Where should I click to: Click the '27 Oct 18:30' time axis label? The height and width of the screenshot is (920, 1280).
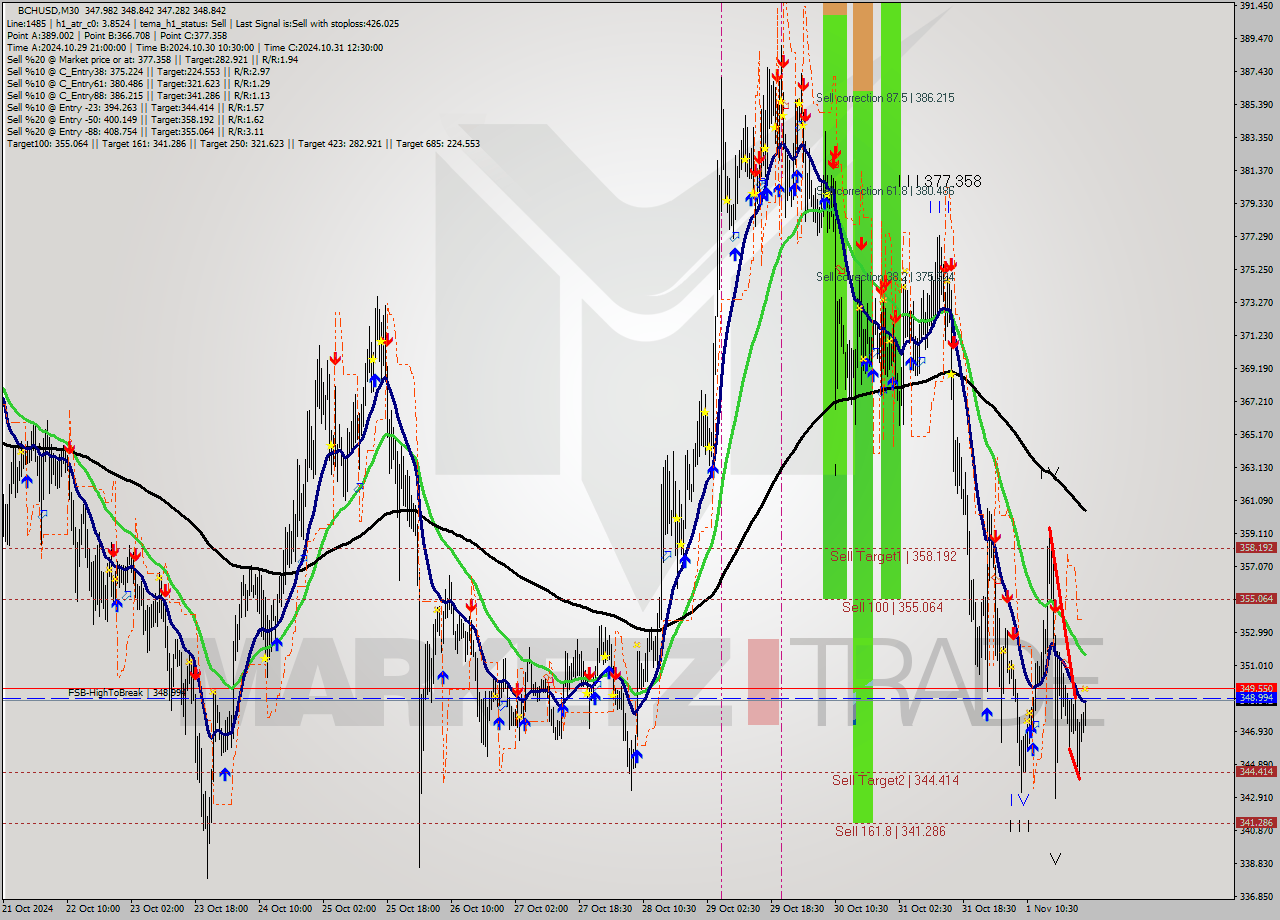click(x=605, y=909)
